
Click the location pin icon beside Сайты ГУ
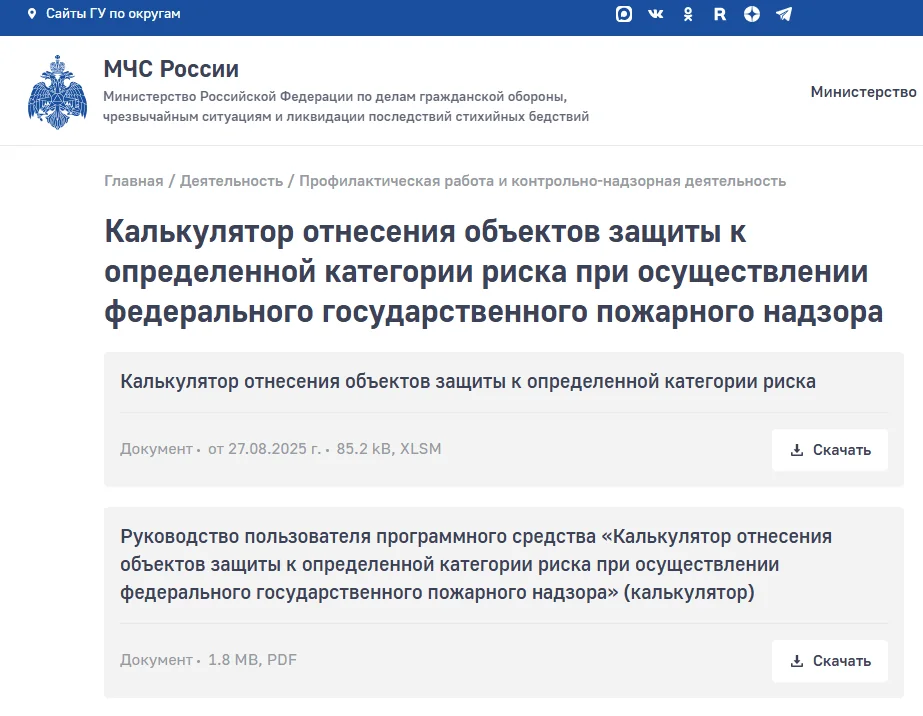click(x=32, y=14)
